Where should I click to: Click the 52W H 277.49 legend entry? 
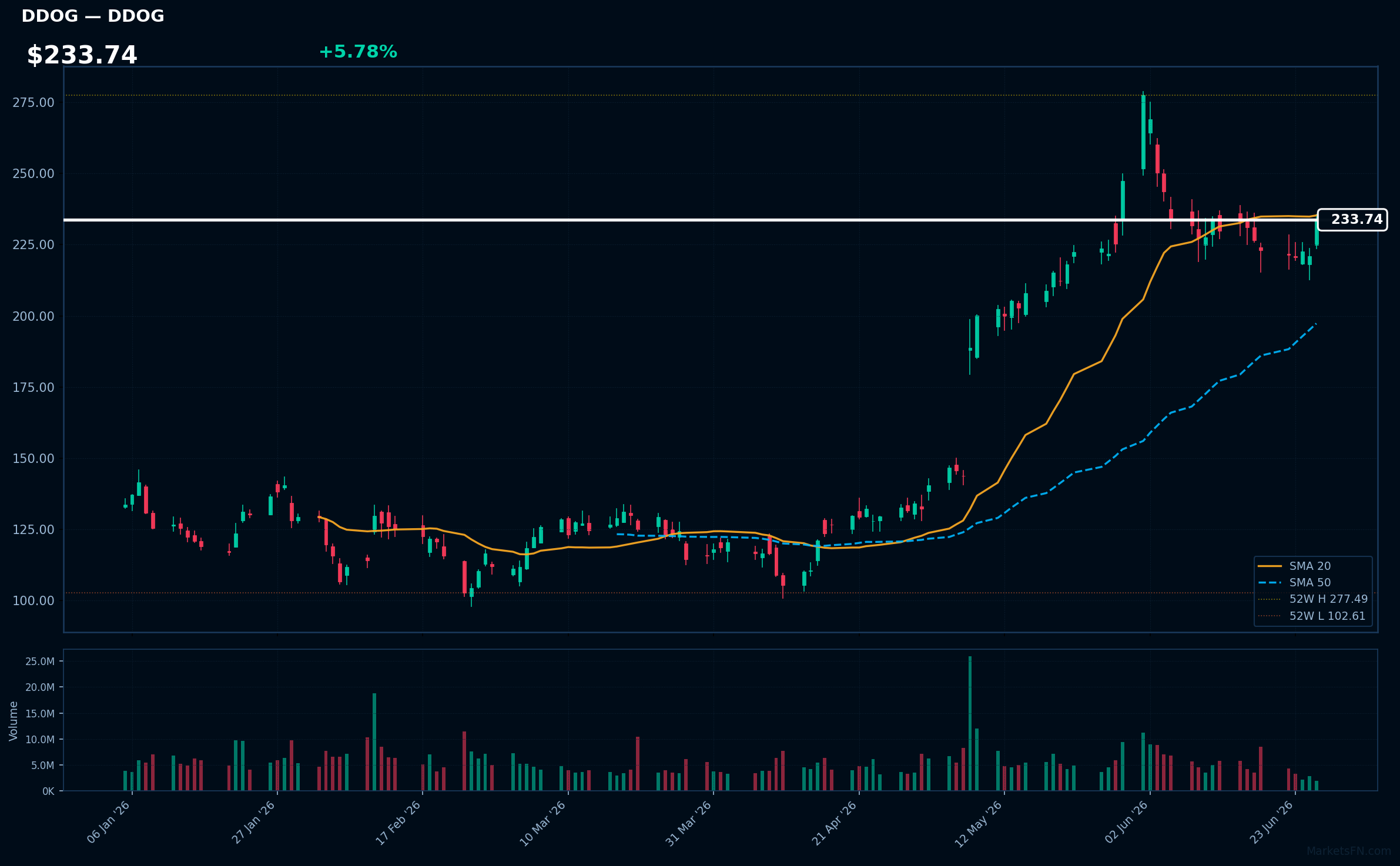(x=1313, y=599)
